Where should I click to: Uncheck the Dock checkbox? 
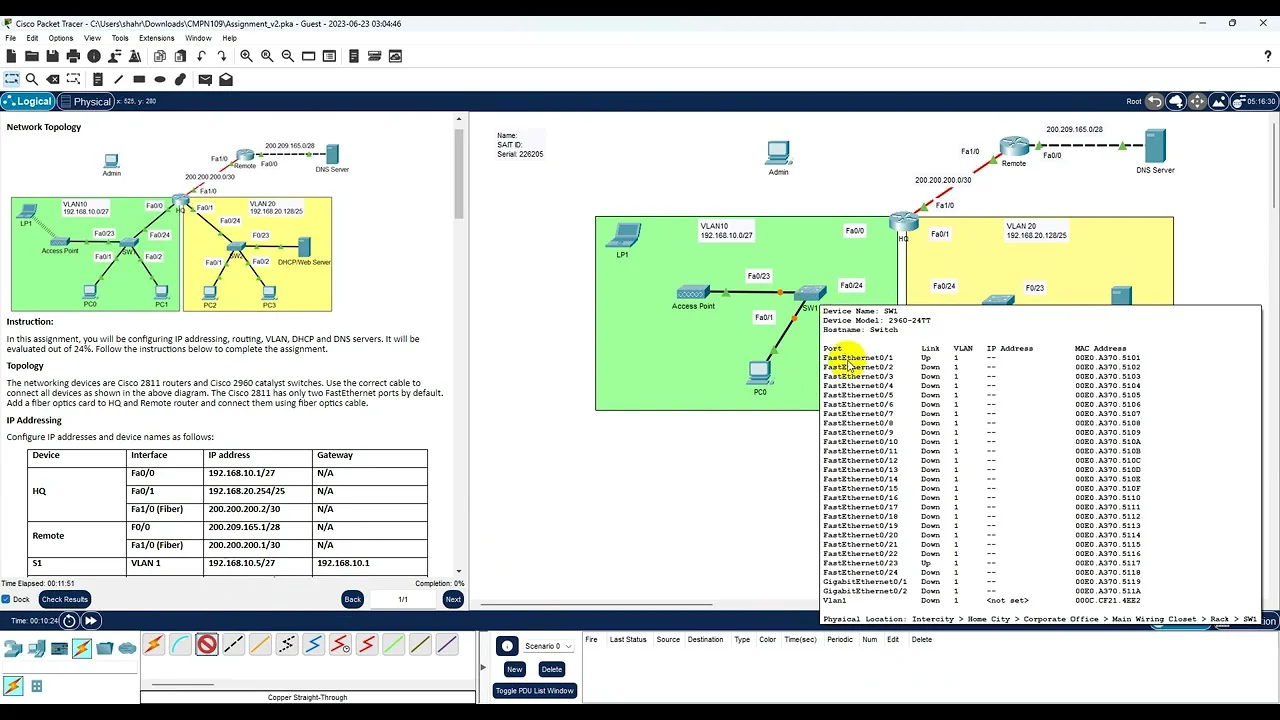click(x=6, y=599)
